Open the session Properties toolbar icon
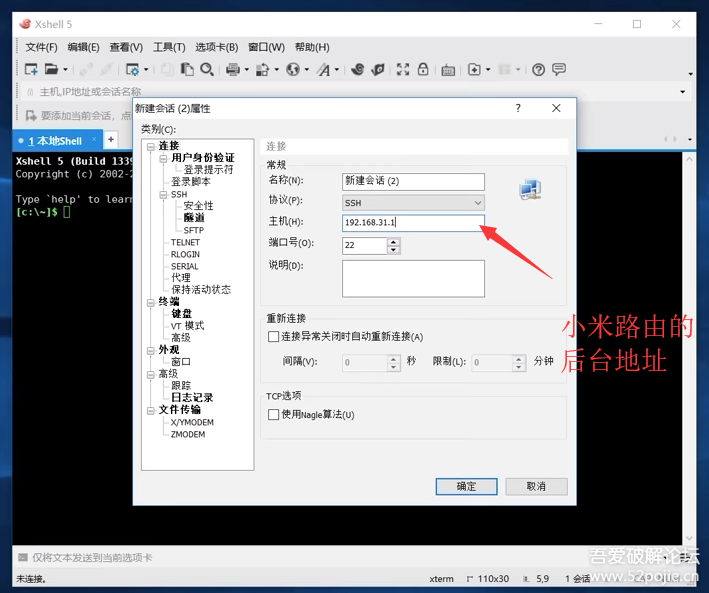This screenshot has height=593, width=709. tap(132, 69)
